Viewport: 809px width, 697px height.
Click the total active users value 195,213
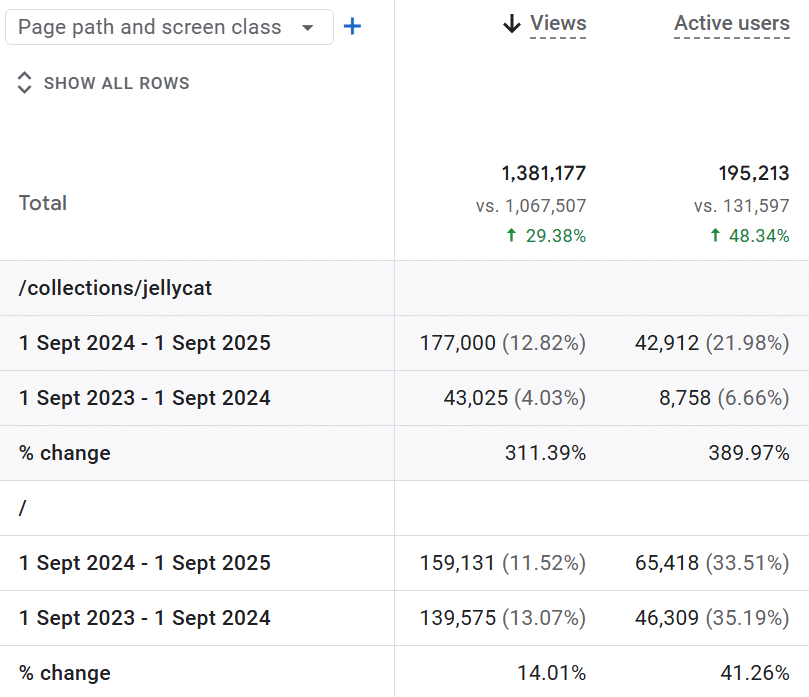coord(753,174)
